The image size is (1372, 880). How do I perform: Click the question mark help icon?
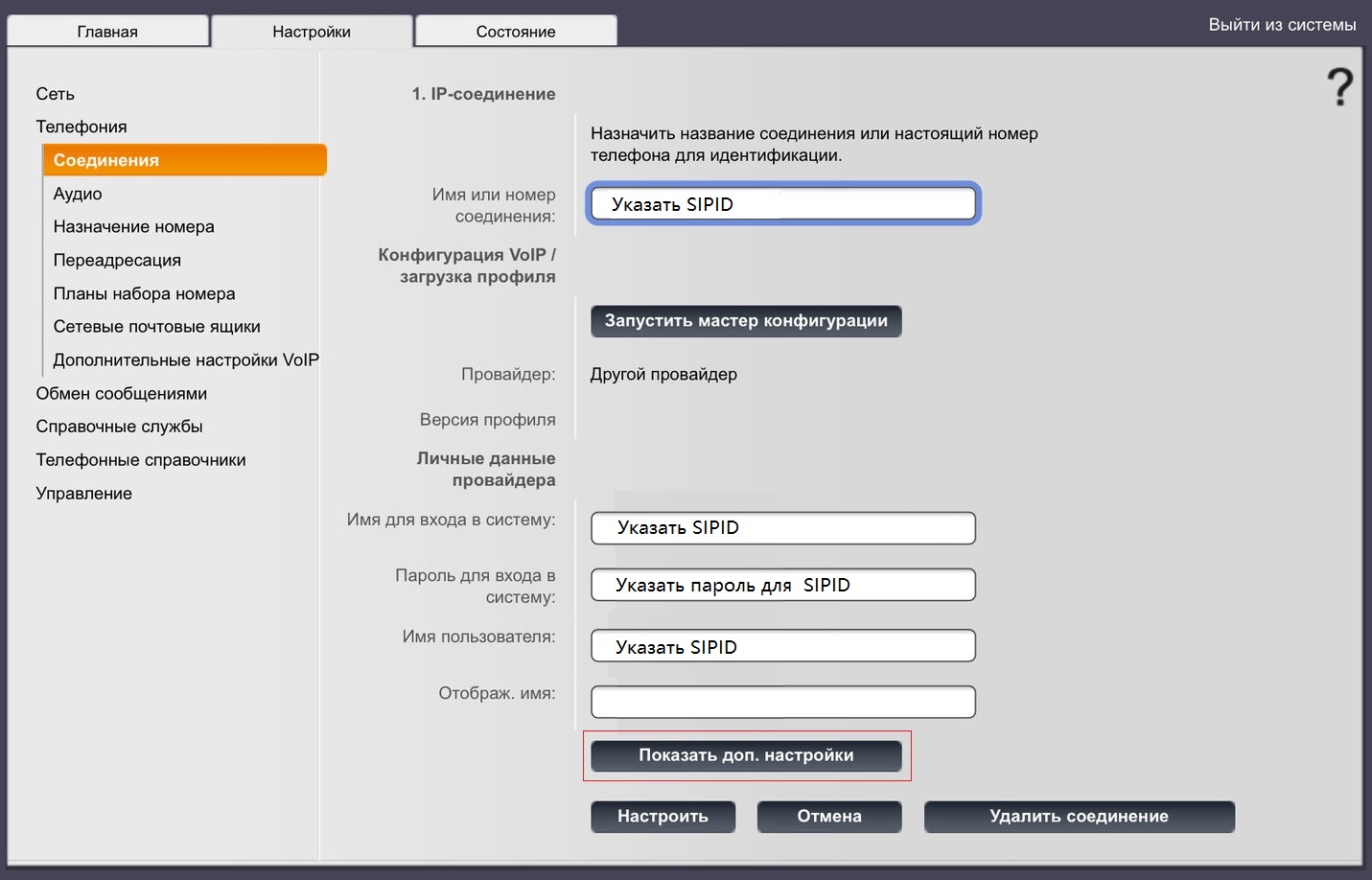[x=1339, y=87]
